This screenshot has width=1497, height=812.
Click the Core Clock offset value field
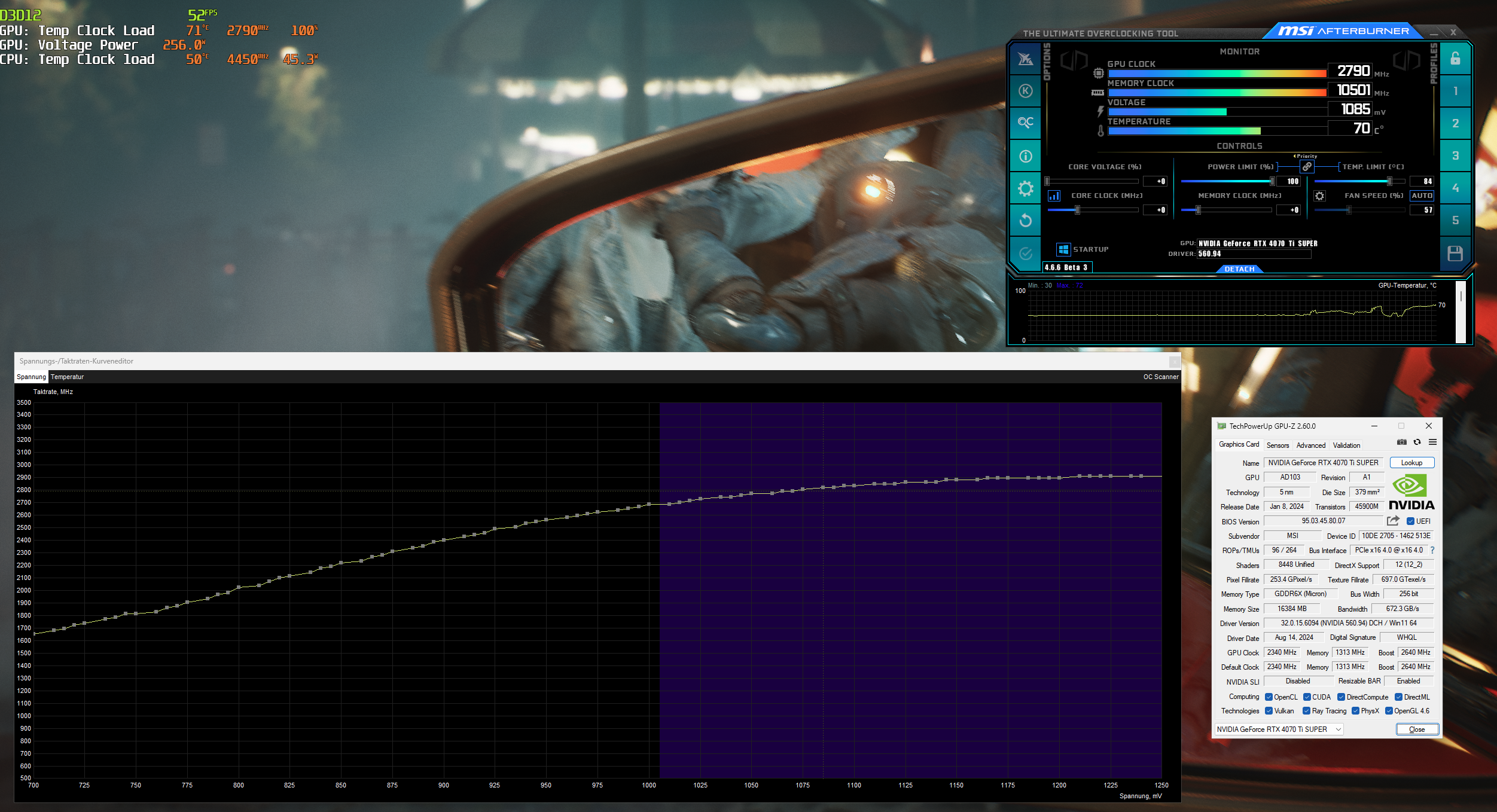click(x=1155, y=210)
